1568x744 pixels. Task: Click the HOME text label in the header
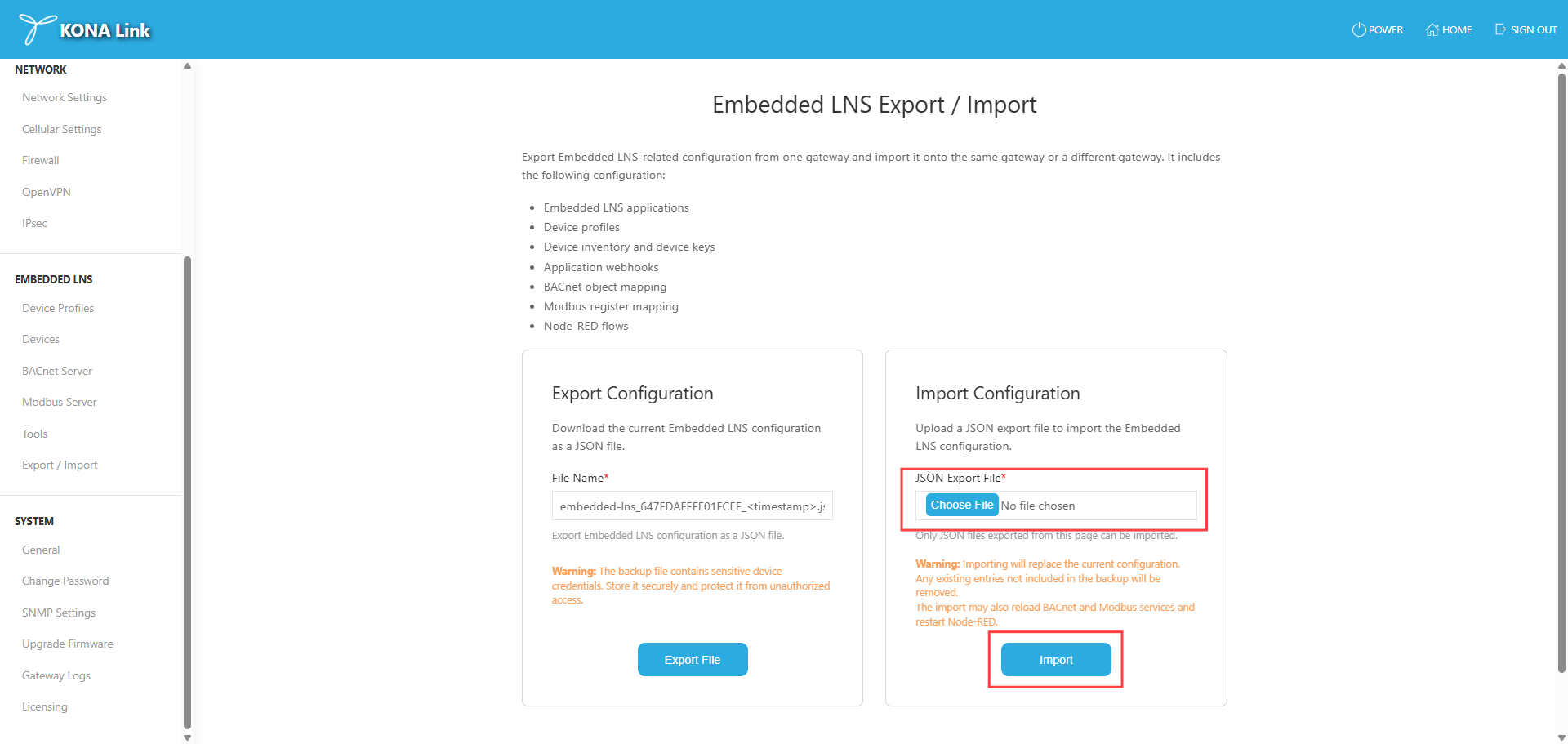click(1457, 29)
